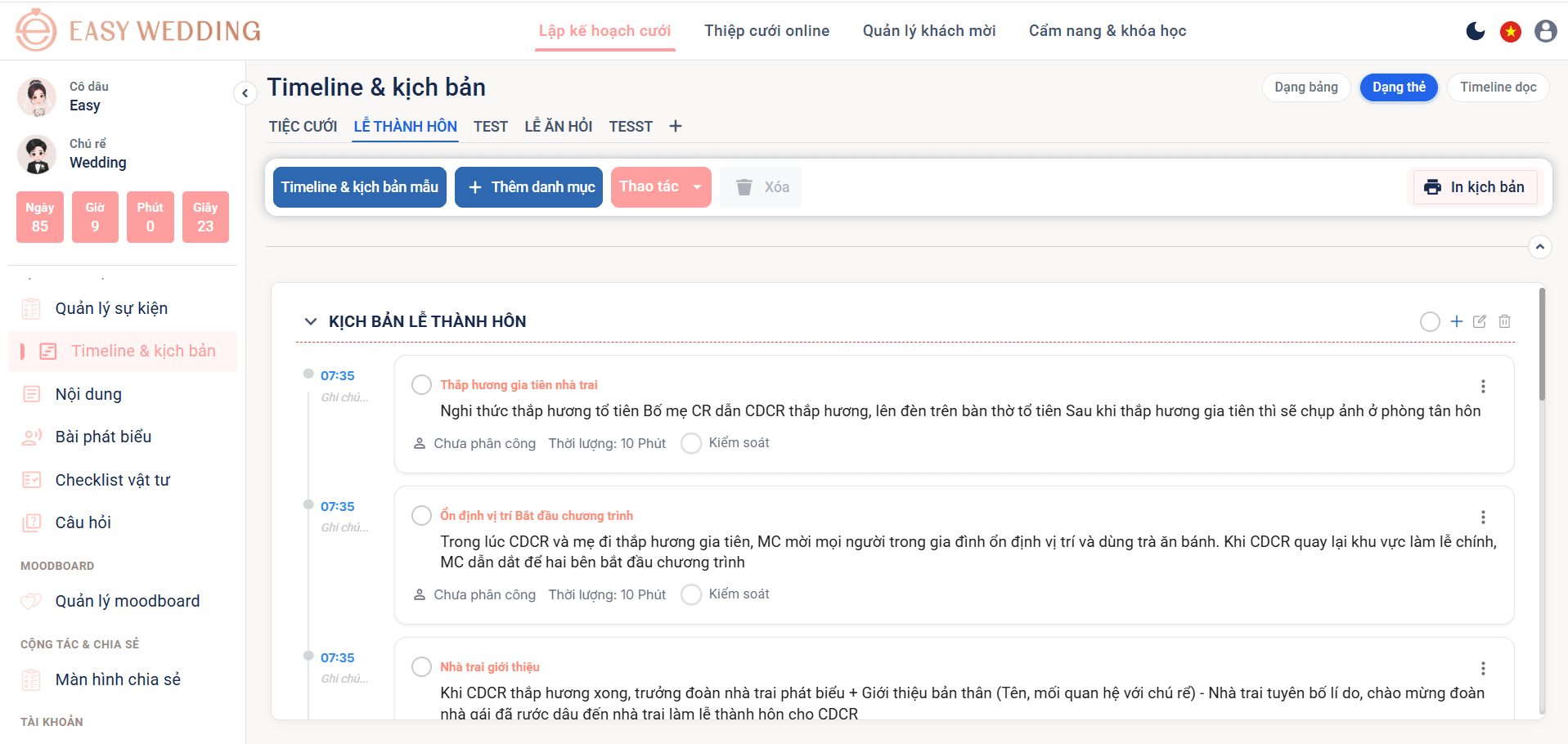Image resolution: width=1568 pixels, height=744 pixels.
Task: Open the user account profile icon
Action: pos(1545,31)
